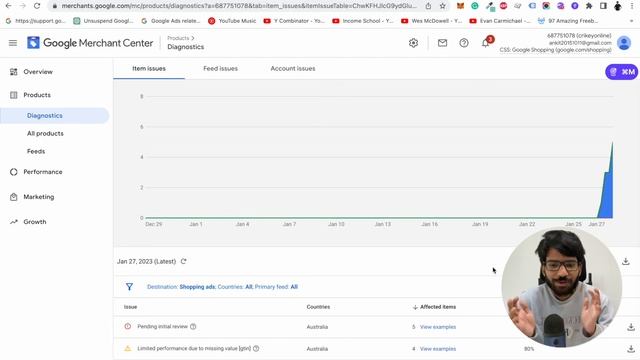View examples for missing gtin issue
The height and width of the screenshot is (360, 640).
(x=438, y=349)
